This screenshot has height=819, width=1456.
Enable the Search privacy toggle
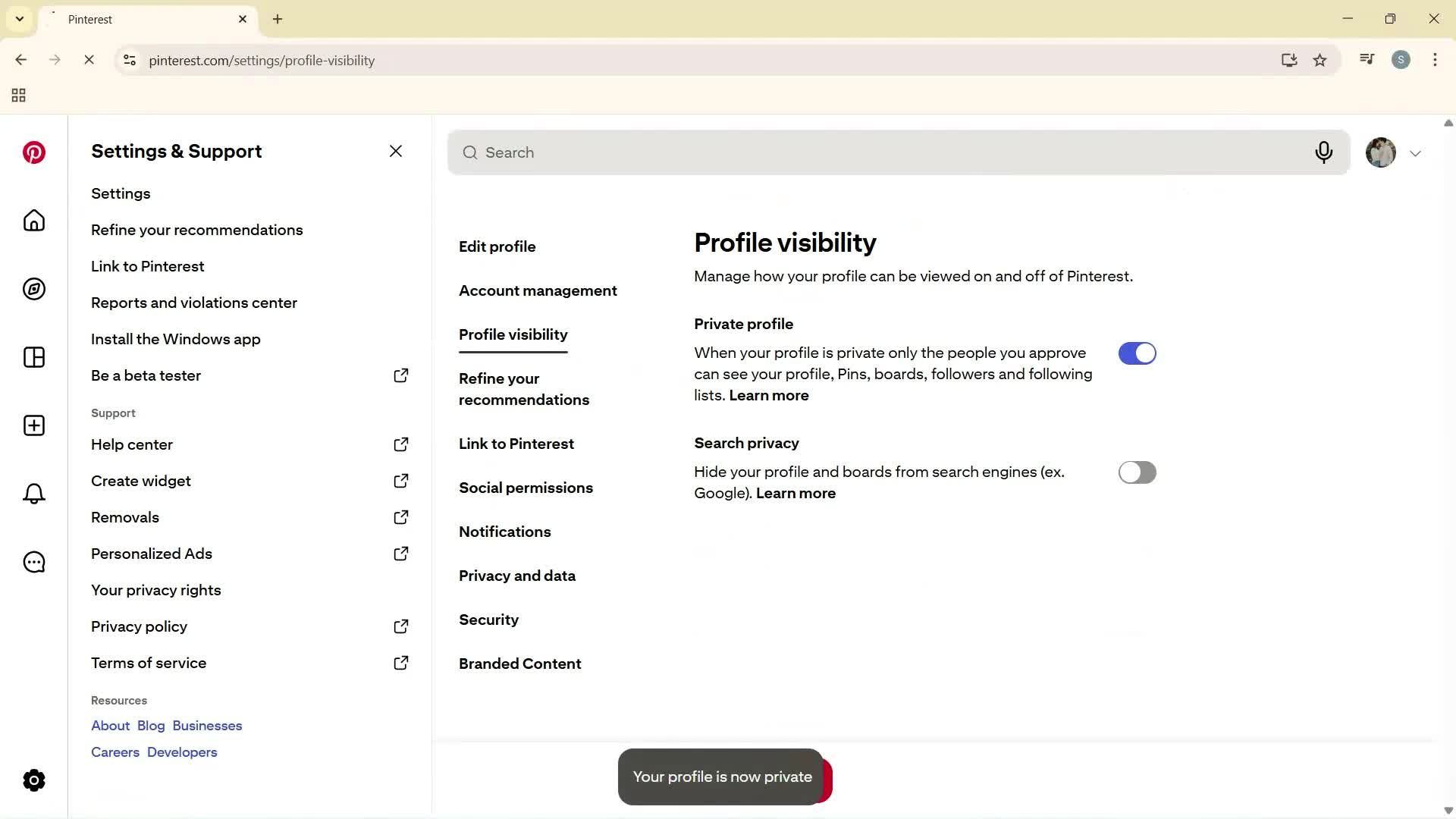point(1137,472)
